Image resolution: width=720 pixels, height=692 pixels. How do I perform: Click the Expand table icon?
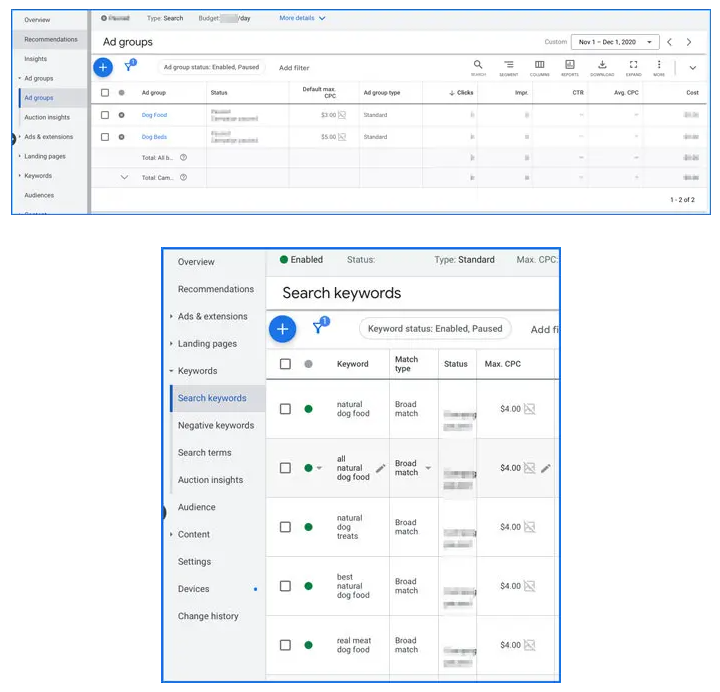click(633, 66)
